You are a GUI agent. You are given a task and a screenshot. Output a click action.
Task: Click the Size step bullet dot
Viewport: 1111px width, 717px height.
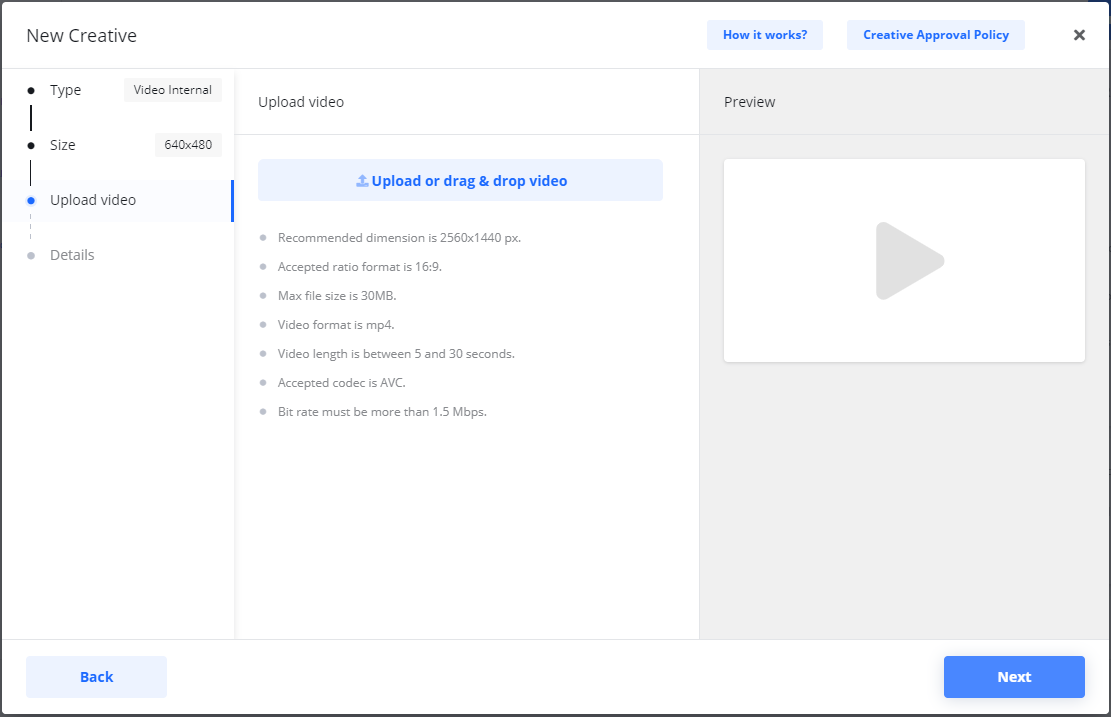[x=31, y=145]
